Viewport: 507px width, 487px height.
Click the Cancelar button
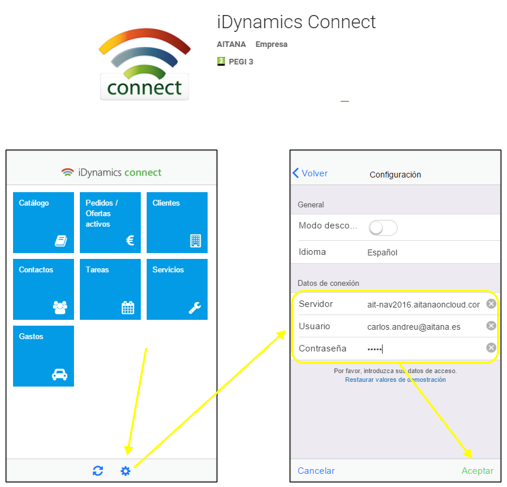tap(316, 471)
